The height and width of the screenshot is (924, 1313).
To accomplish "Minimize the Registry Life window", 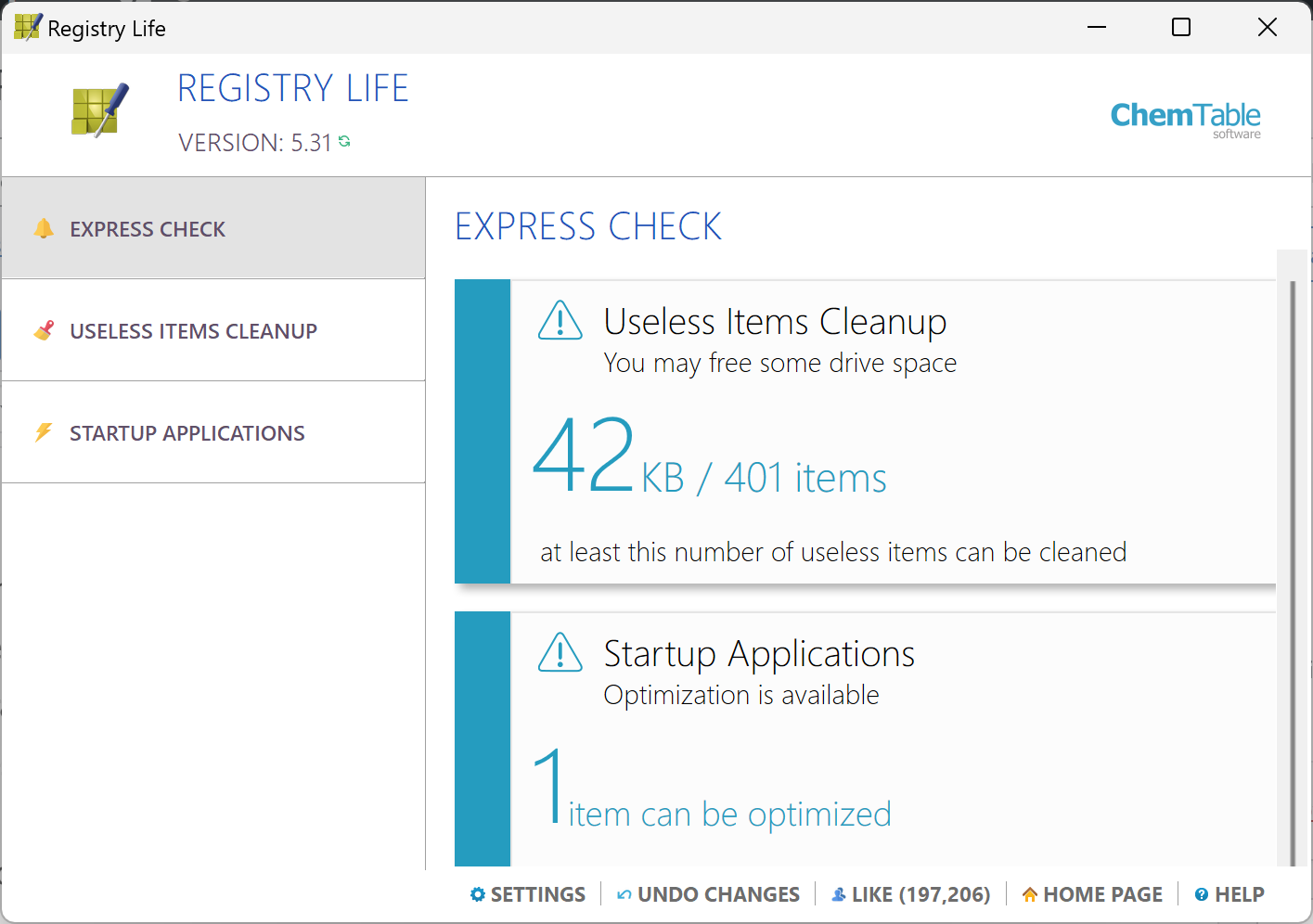I will pos(1097,28).
